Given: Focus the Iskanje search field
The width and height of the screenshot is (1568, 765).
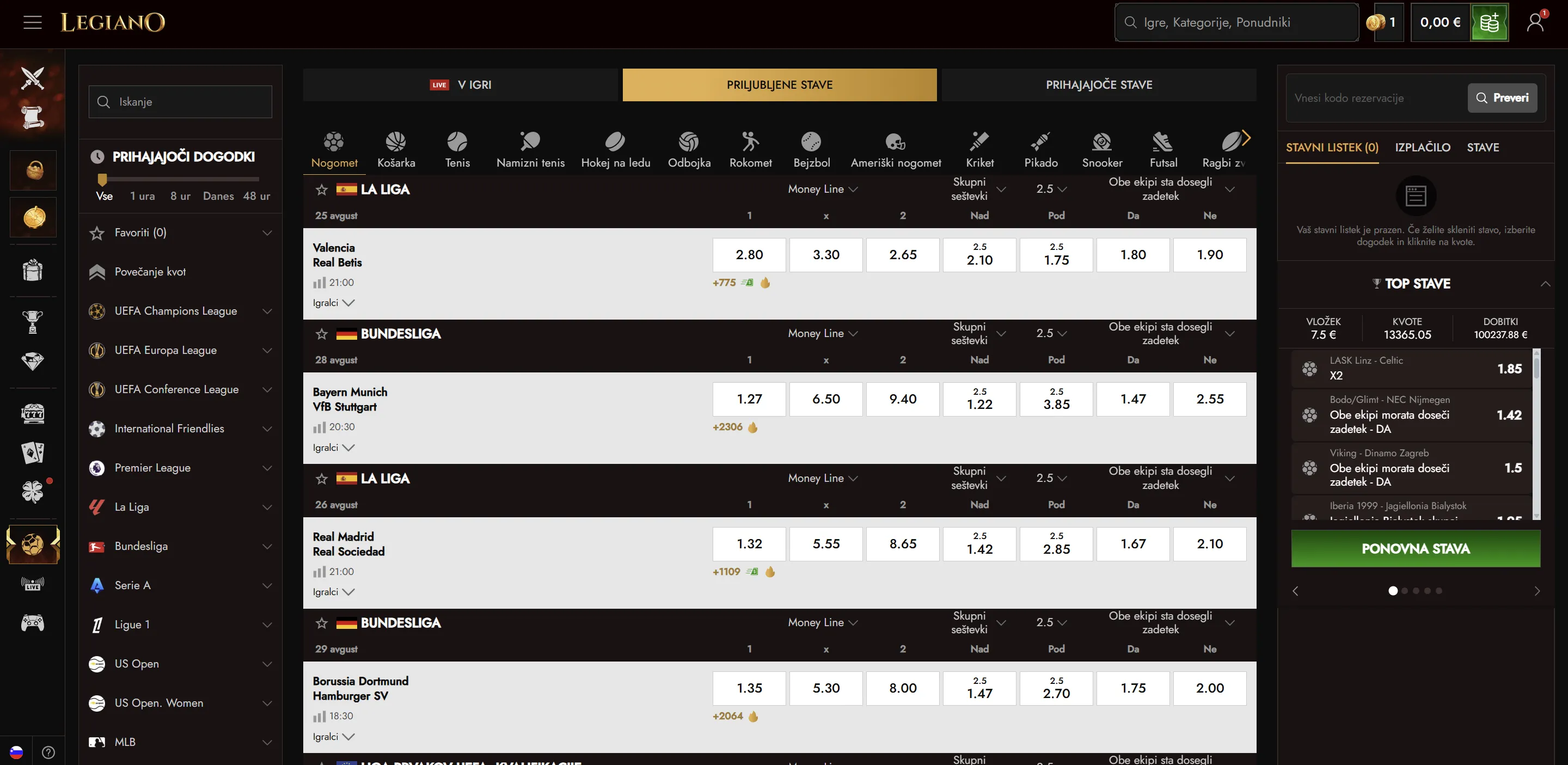Looking at the screenshot, I should (x=180, y=102).
